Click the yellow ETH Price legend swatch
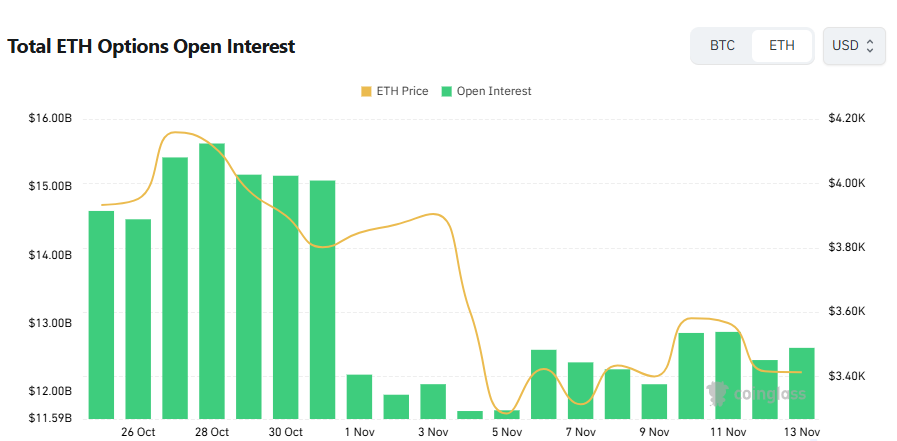 (x=365, y=91)
